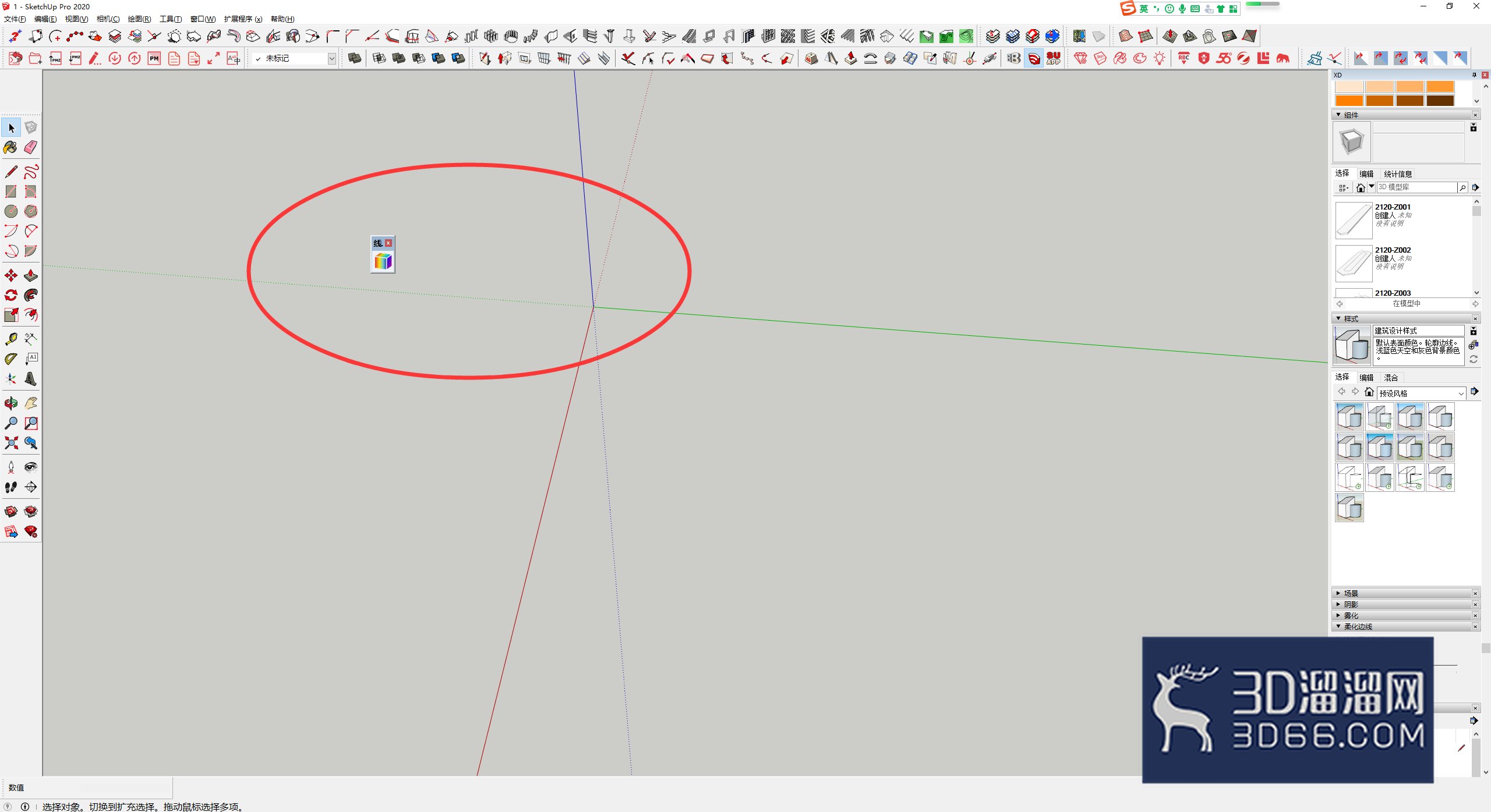Screen dimensions: 1491x812
Task: Toggle the Sogou IME 英 language indicator
Action: click(x=1144, y=8)
